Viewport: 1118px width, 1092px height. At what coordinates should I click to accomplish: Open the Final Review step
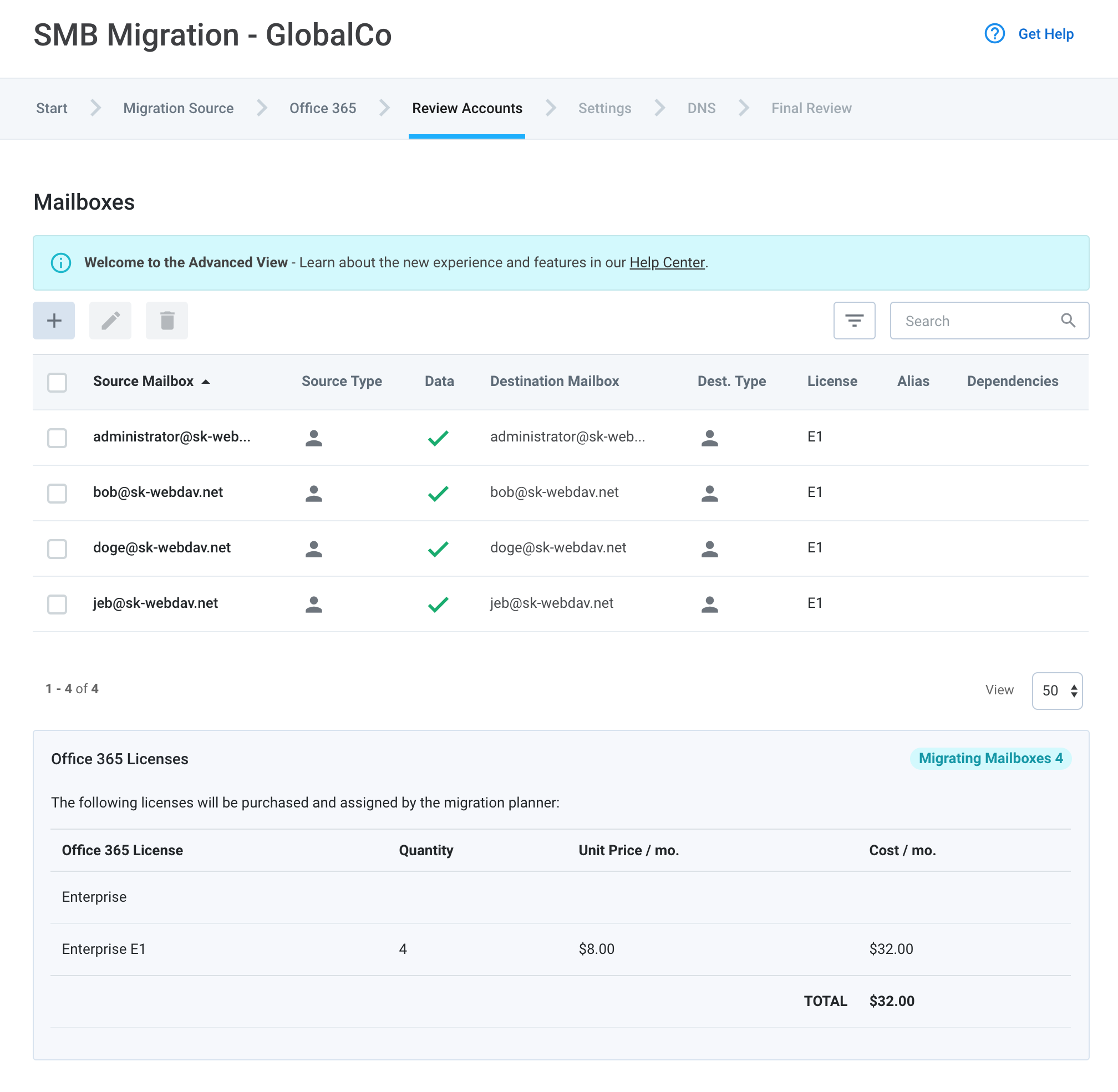811,108
